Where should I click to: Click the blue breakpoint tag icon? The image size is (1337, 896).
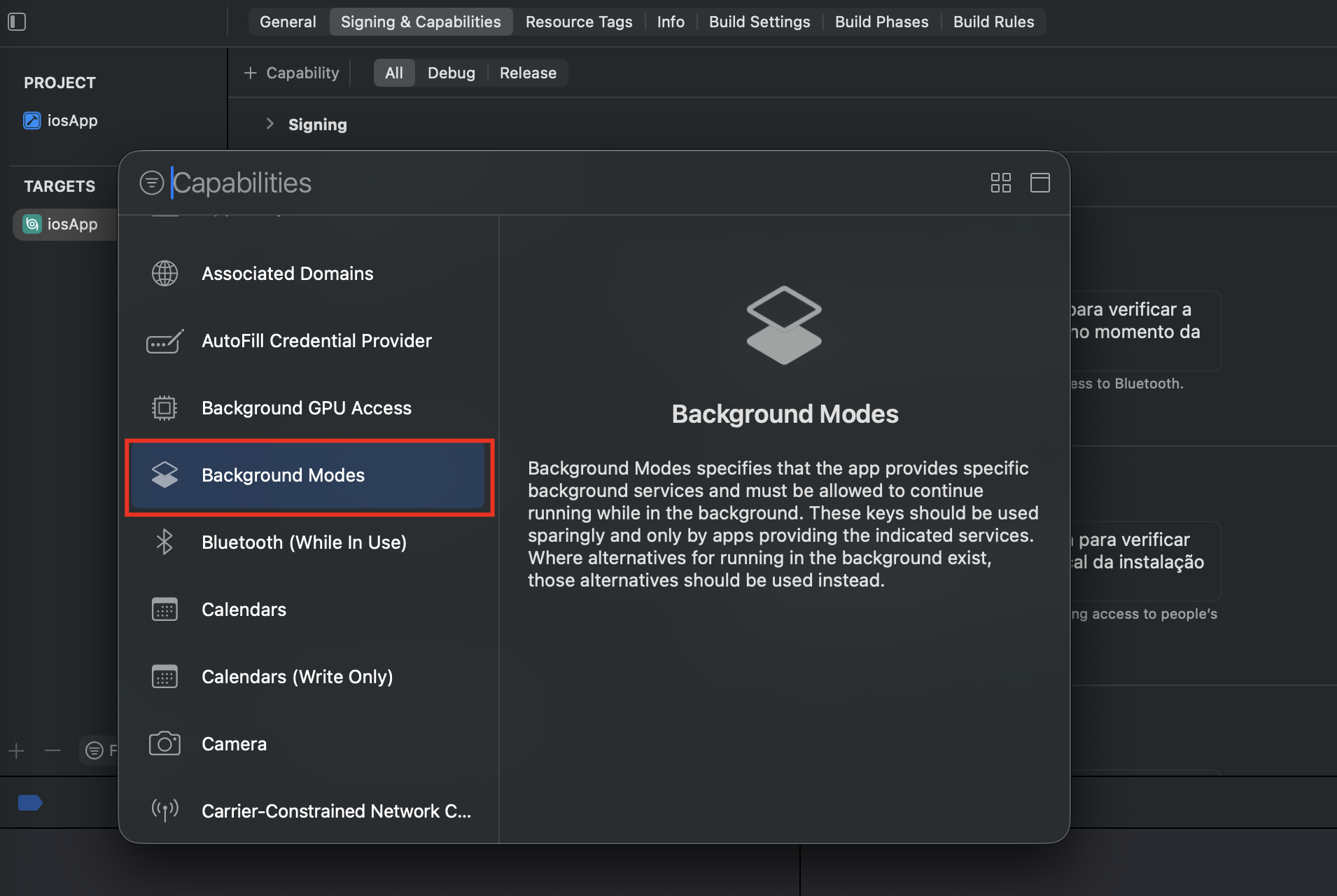click(30, 803)
